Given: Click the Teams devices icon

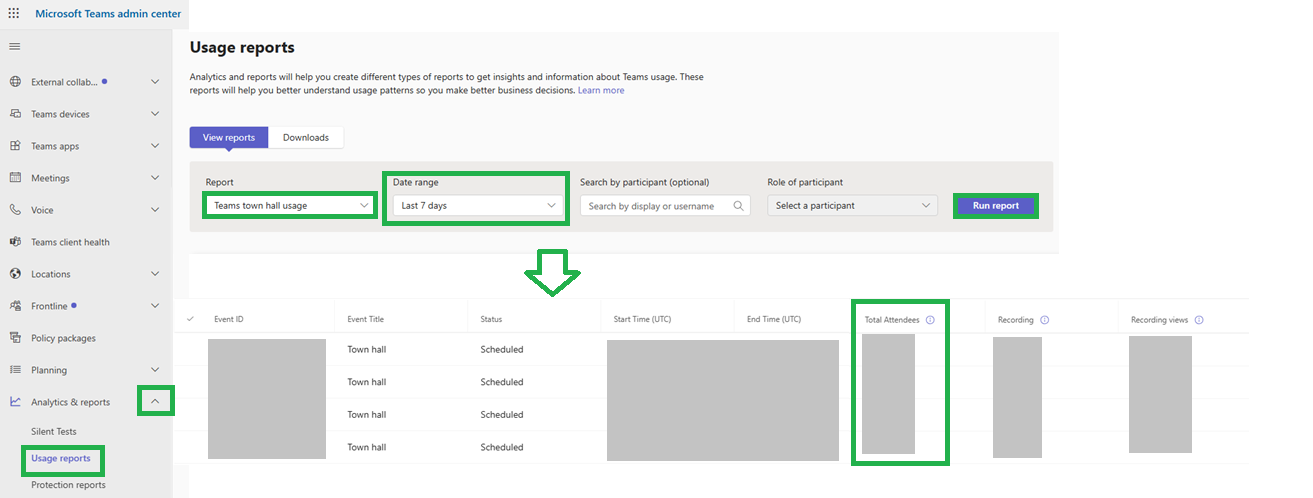Looking at the screenshot, I should [15, 114].
